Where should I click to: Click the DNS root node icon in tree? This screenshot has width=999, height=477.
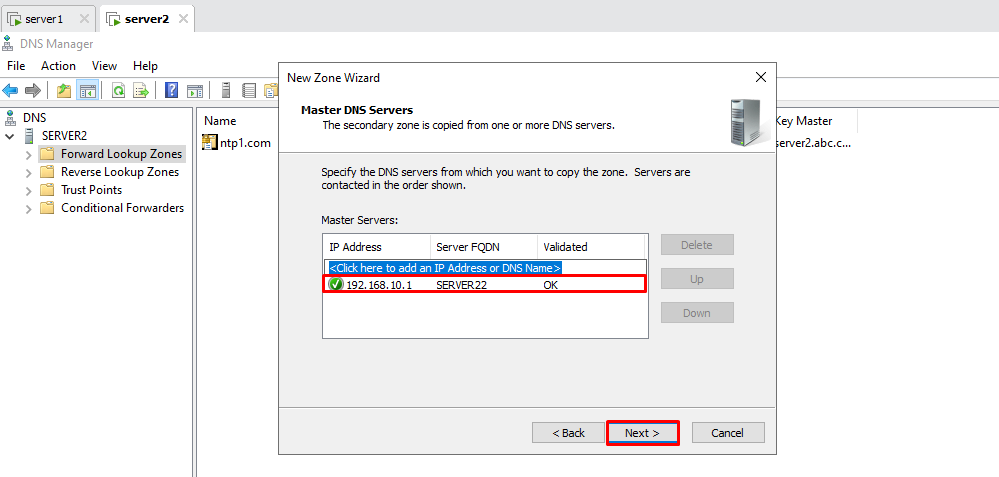click(x=10, y=117)
